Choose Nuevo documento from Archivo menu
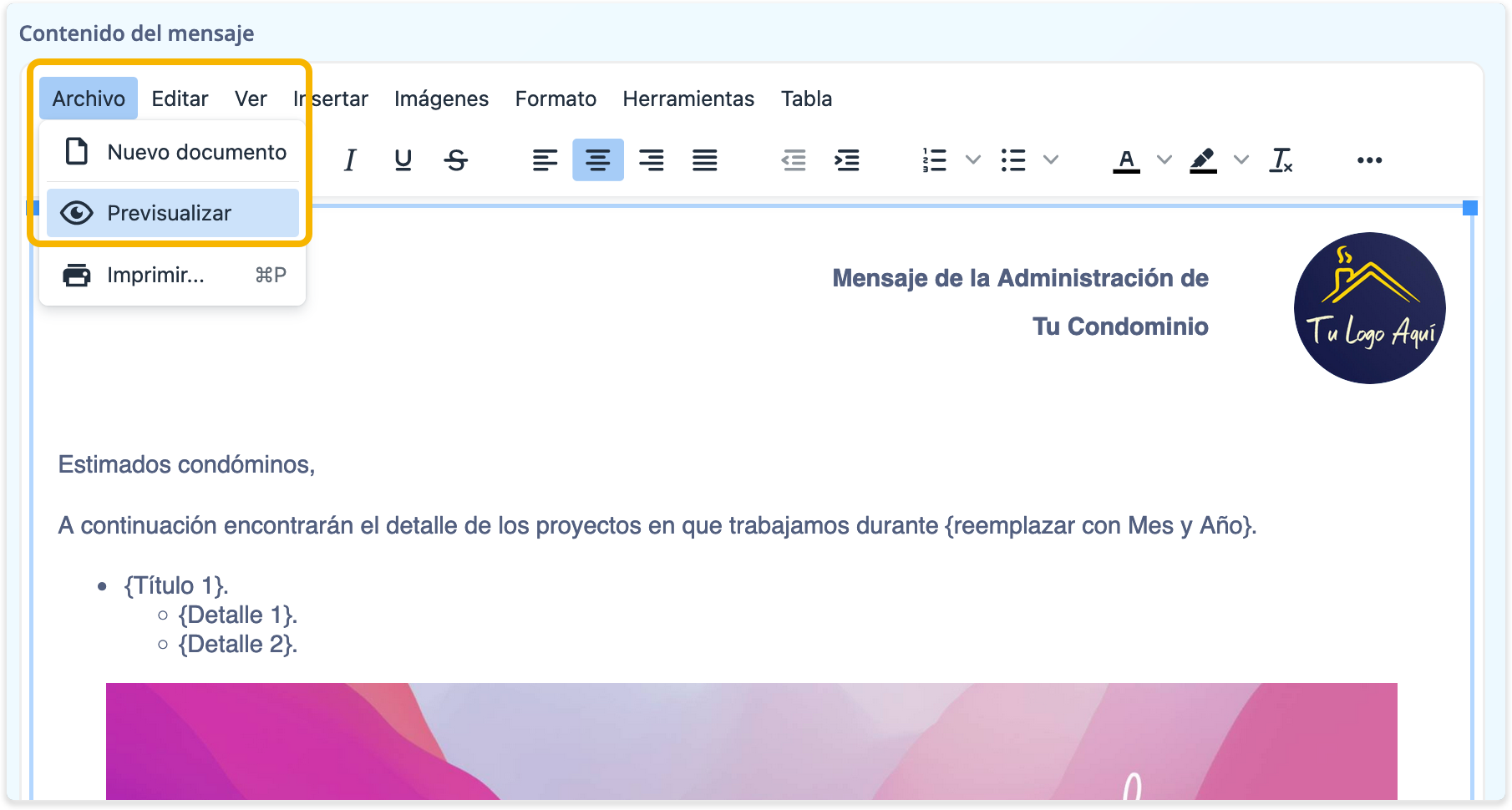The image size is (1512, 810). click(173, 152)
